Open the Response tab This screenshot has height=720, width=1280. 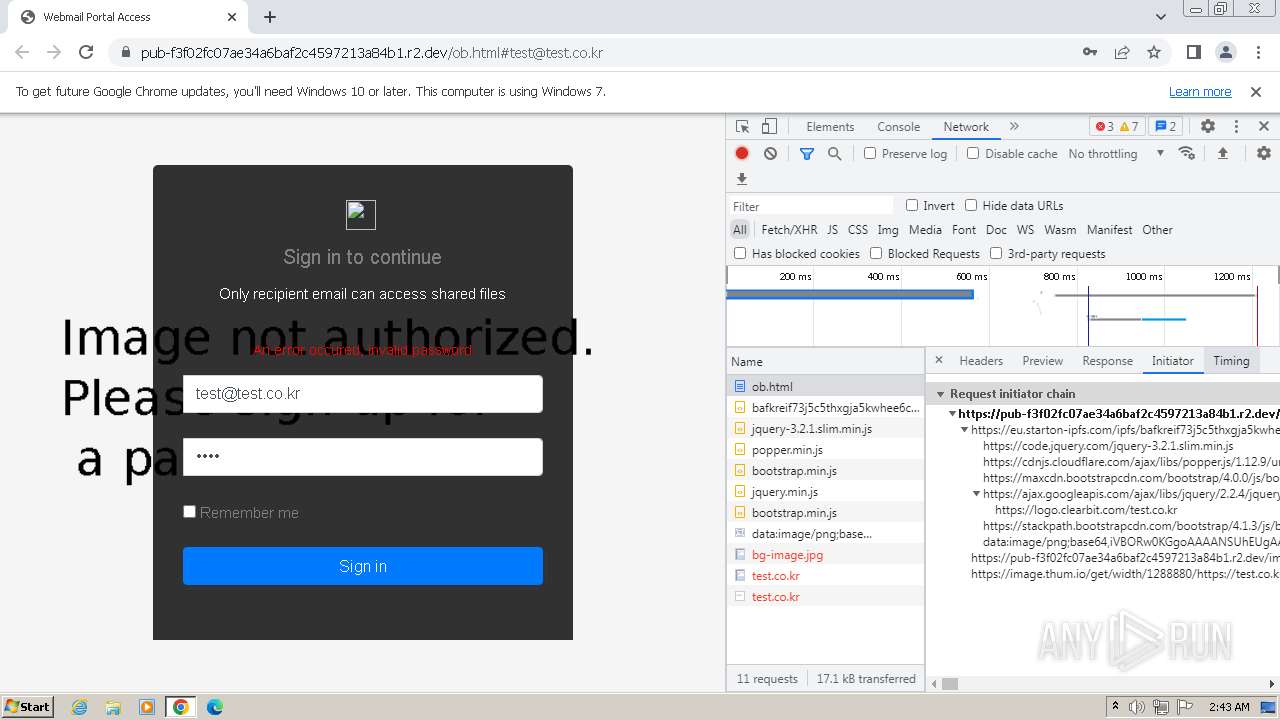pyautogui.click(x=1107, y=361)
